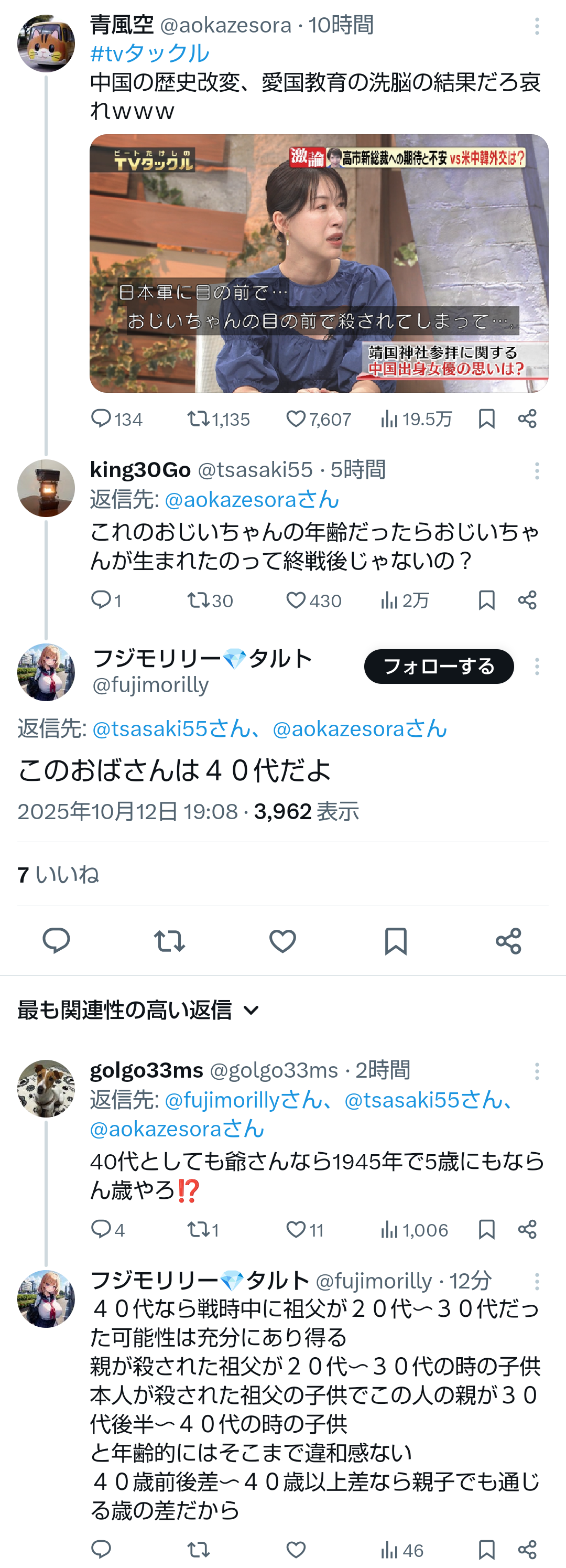566x1568 pixels.
Task: View the 7 いいね likes list
Action: click(58, 875)
